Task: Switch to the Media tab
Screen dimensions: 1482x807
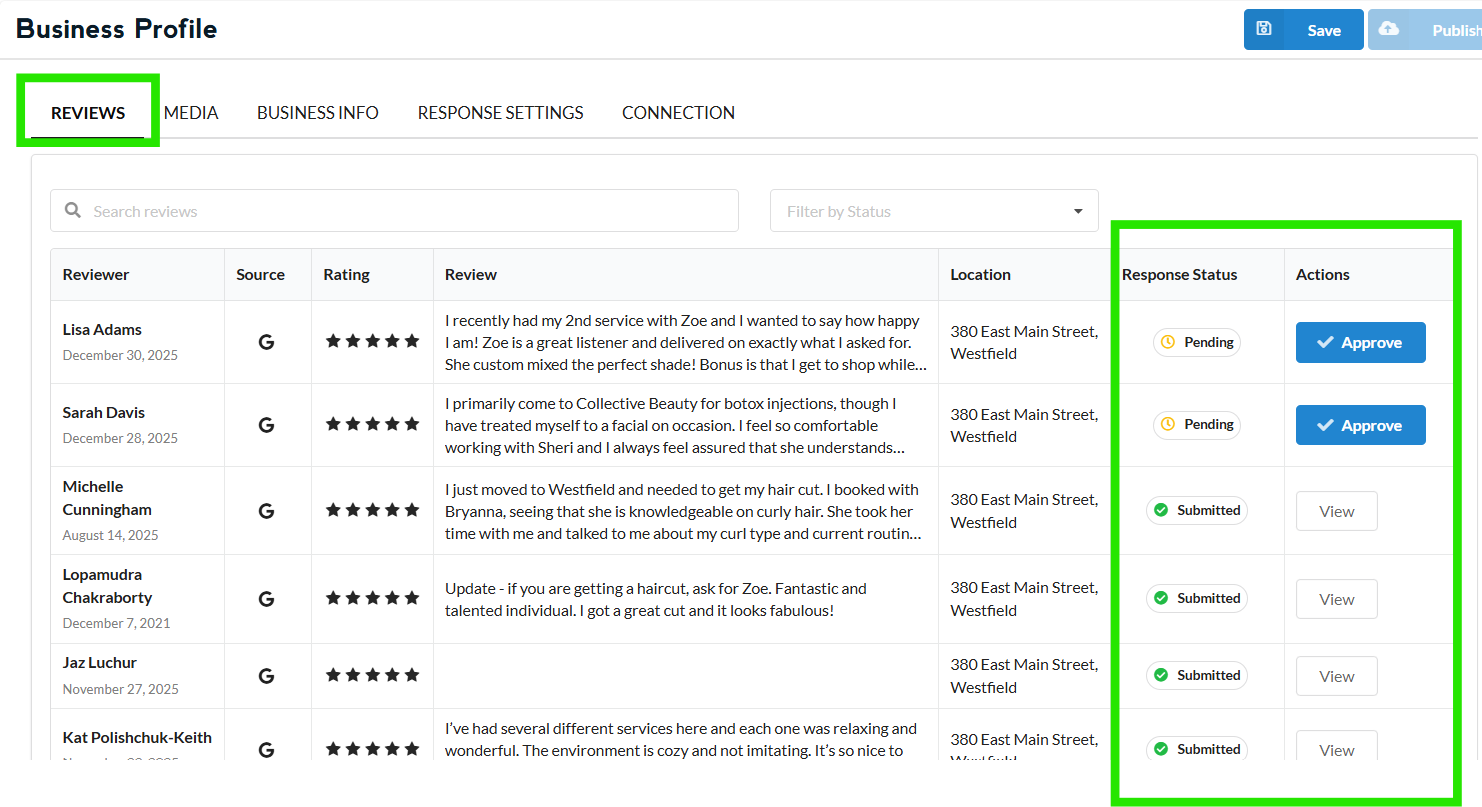Action: click(x=191, y=113)
